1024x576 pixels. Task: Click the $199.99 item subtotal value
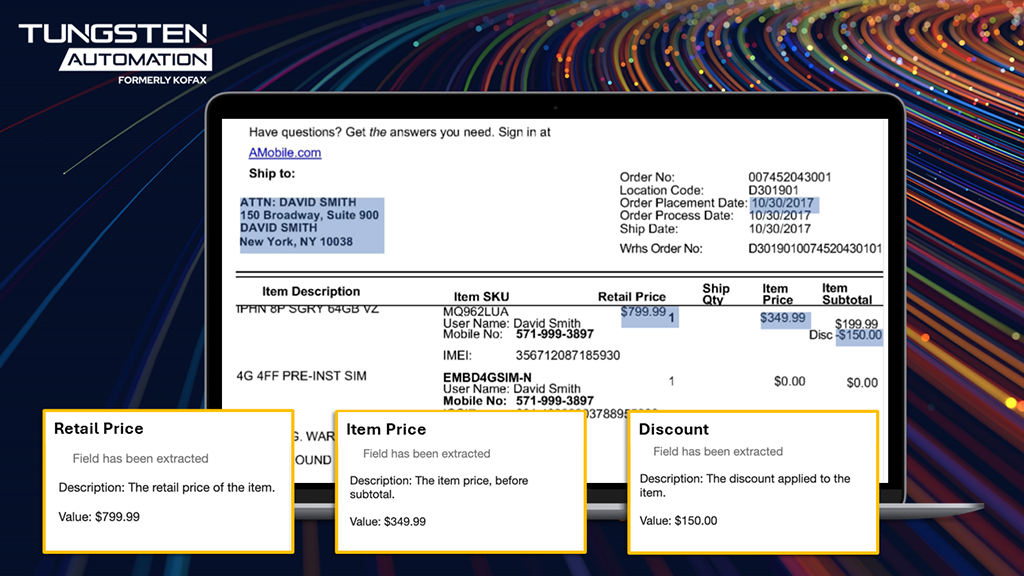pos(856,324)
